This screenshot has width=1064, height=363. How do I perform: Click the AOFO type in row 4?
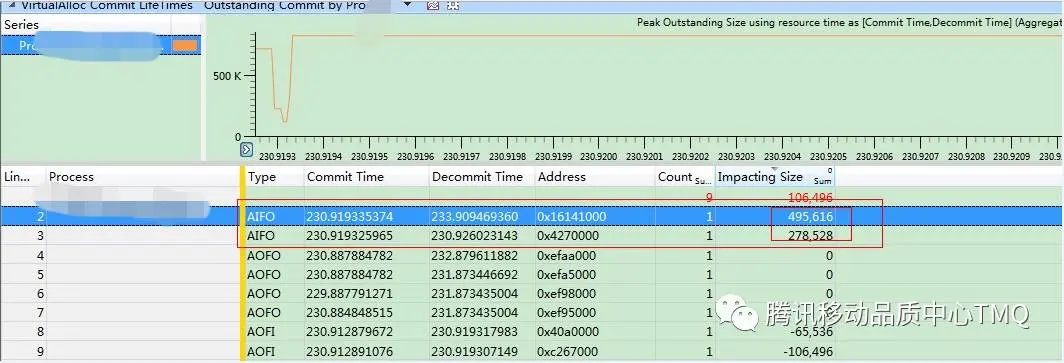(x=263, y=256)
